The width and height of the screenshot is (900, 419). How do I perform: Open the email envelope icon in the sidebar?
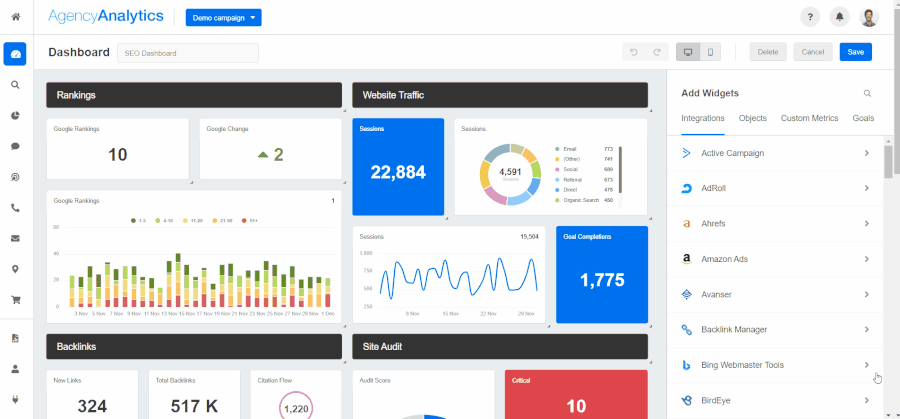pos(15,238)
